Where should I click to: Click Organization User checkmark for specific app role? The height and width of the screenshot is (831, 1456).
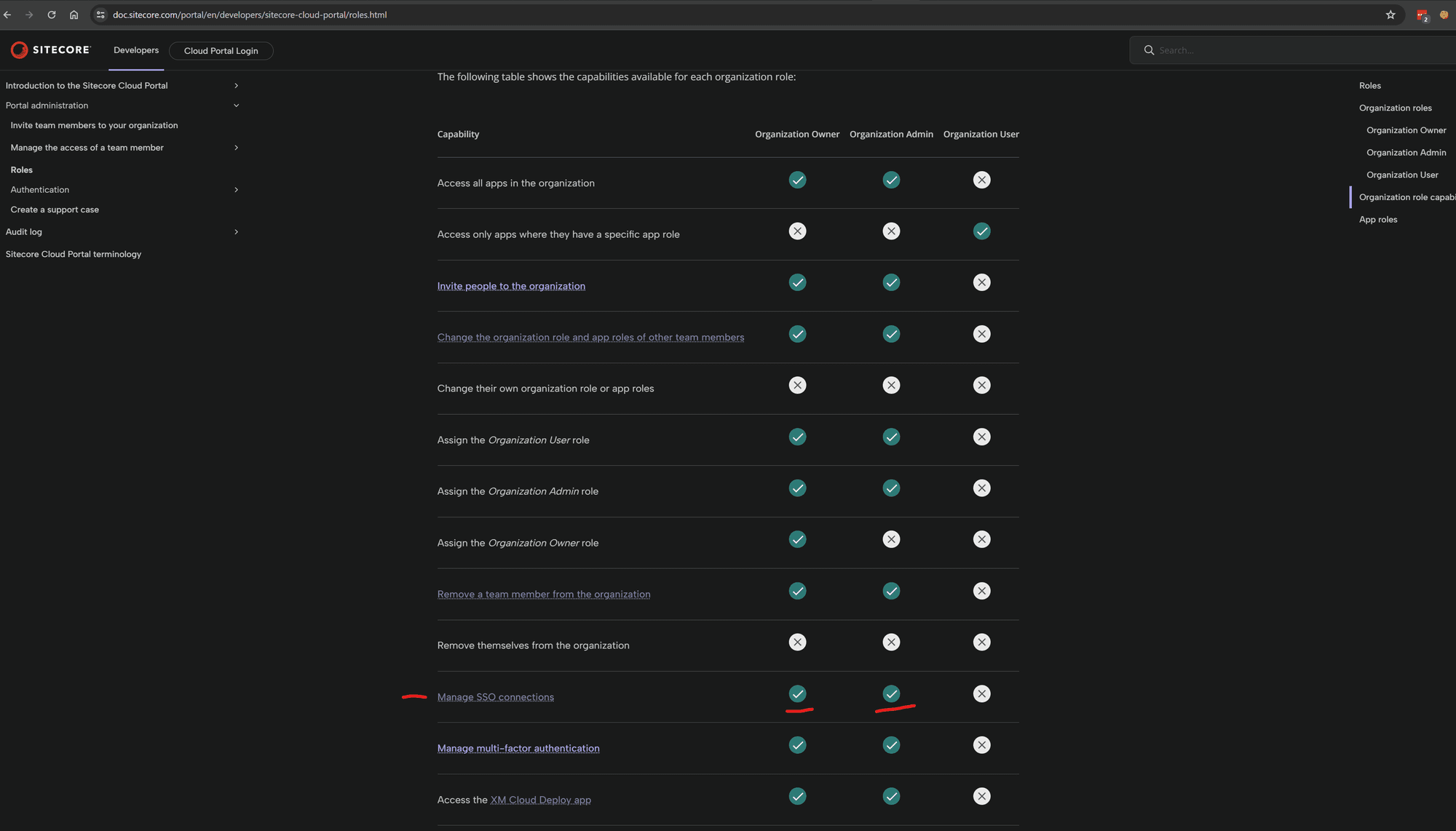pyautogui.click(x=981, y=231)
